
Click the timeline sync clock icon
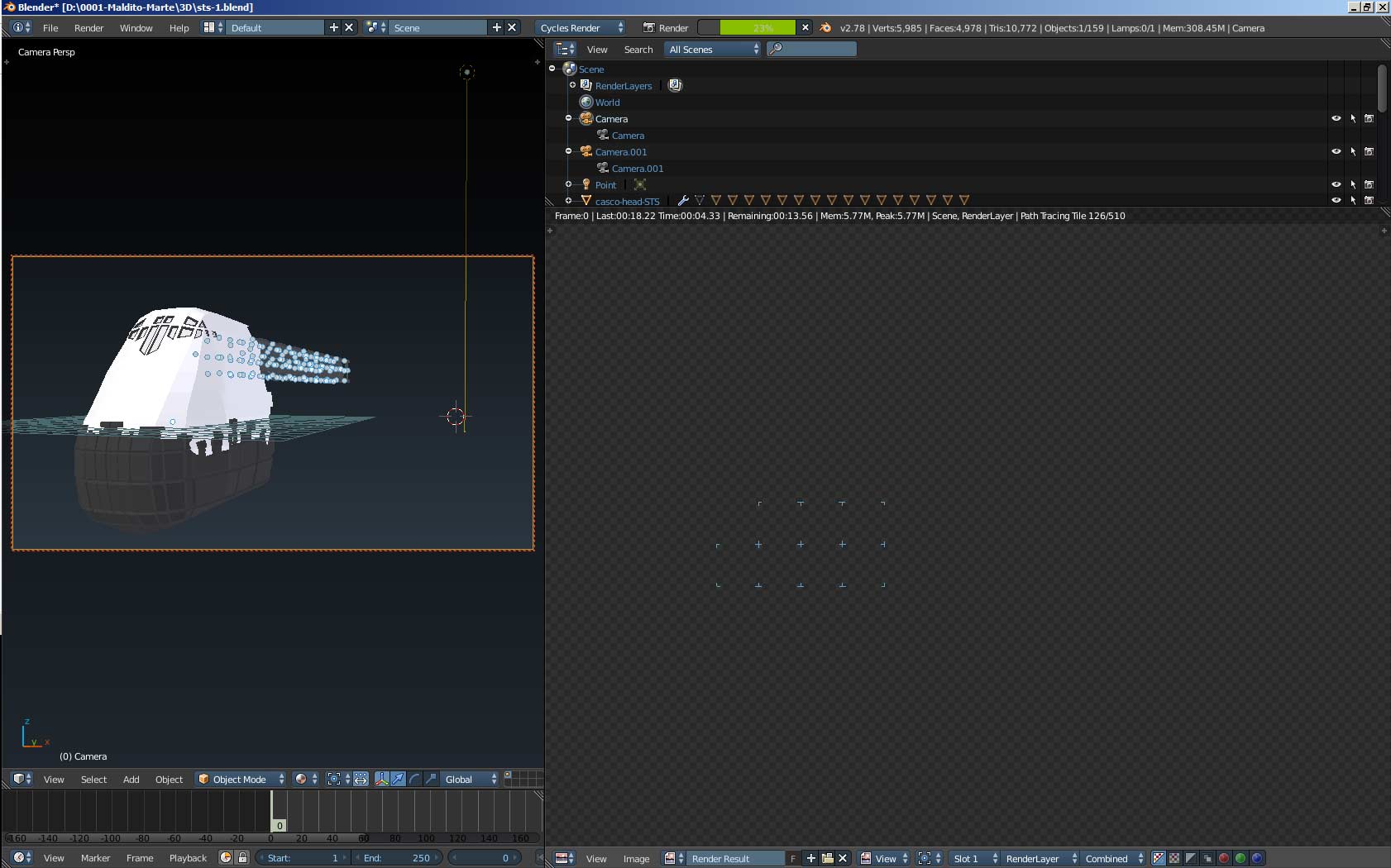[x=226, y=857]
